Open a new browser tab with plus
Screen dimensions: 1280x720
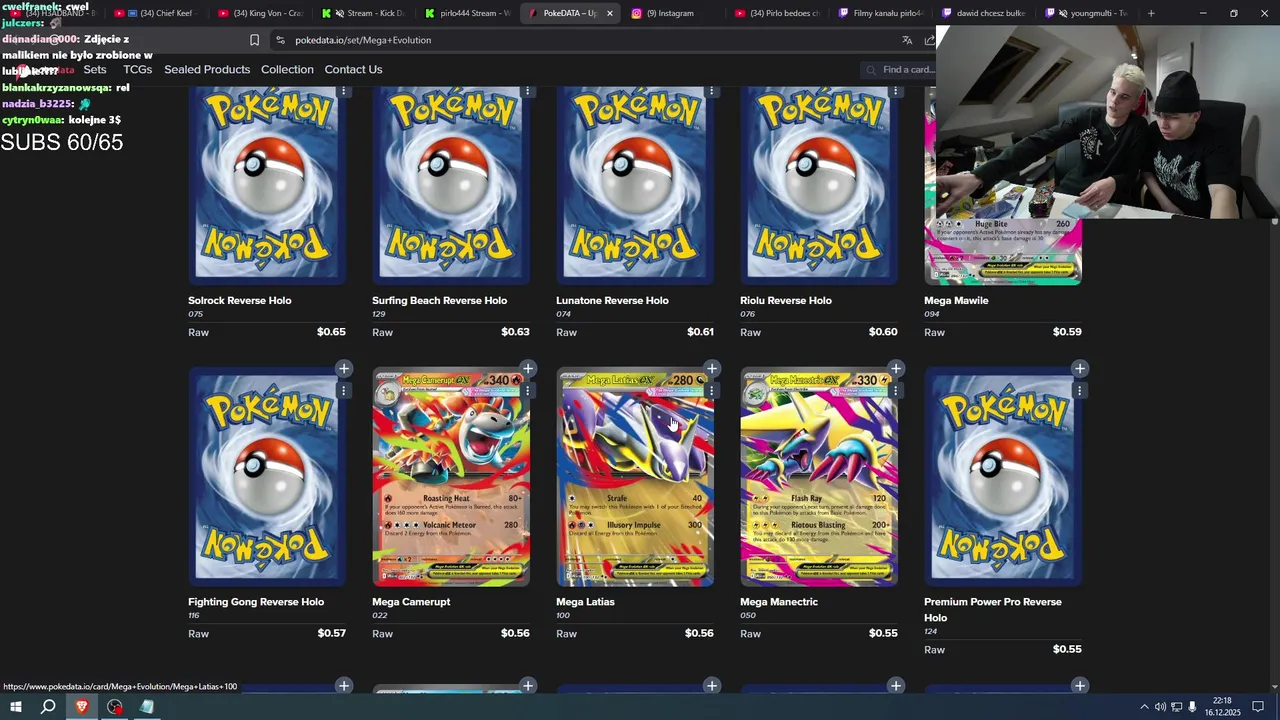1151,13
